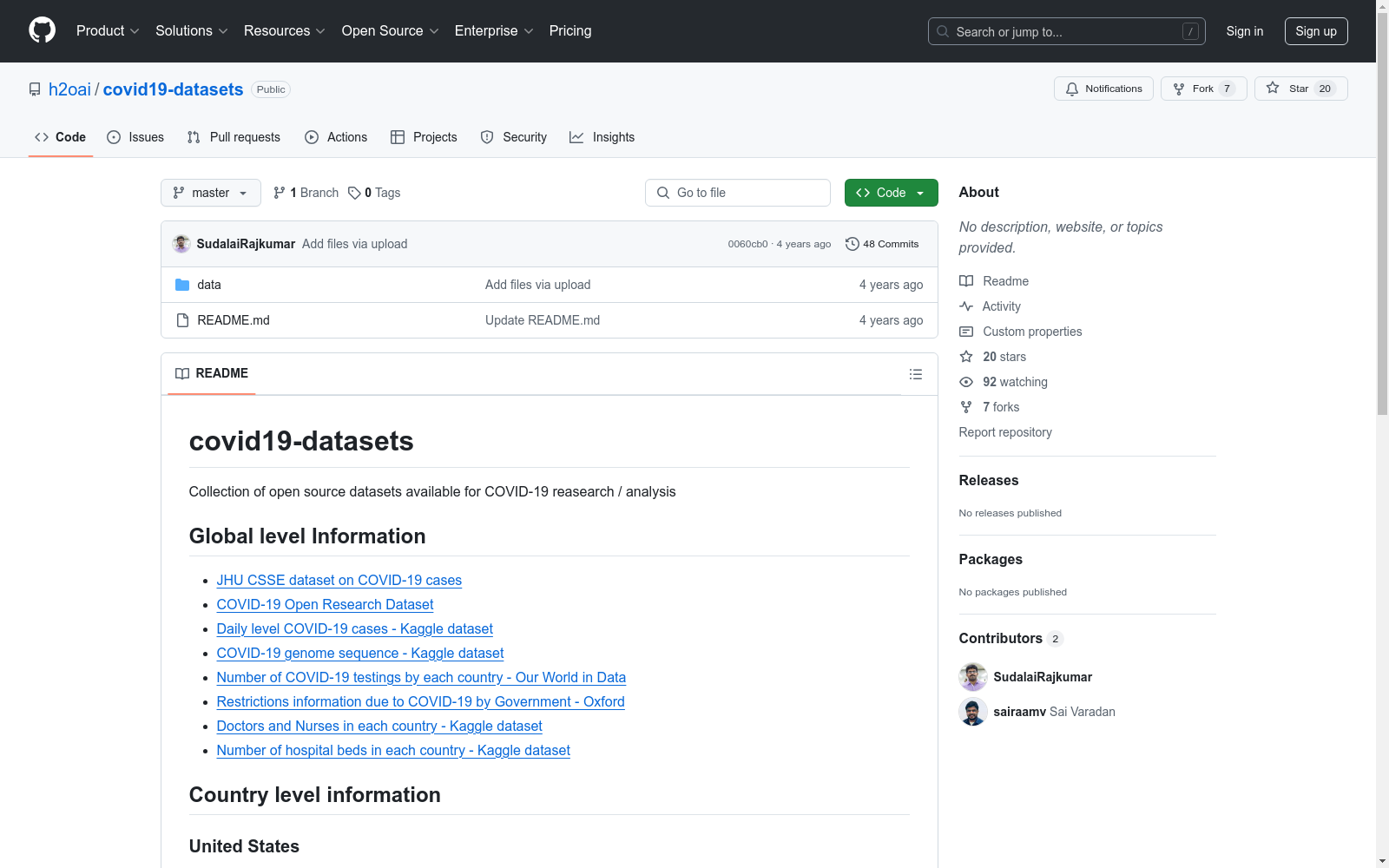Screen dimensions: 1389x868
Task: Open latest commit message Add files via upload
Action: (x=354, y=244)
